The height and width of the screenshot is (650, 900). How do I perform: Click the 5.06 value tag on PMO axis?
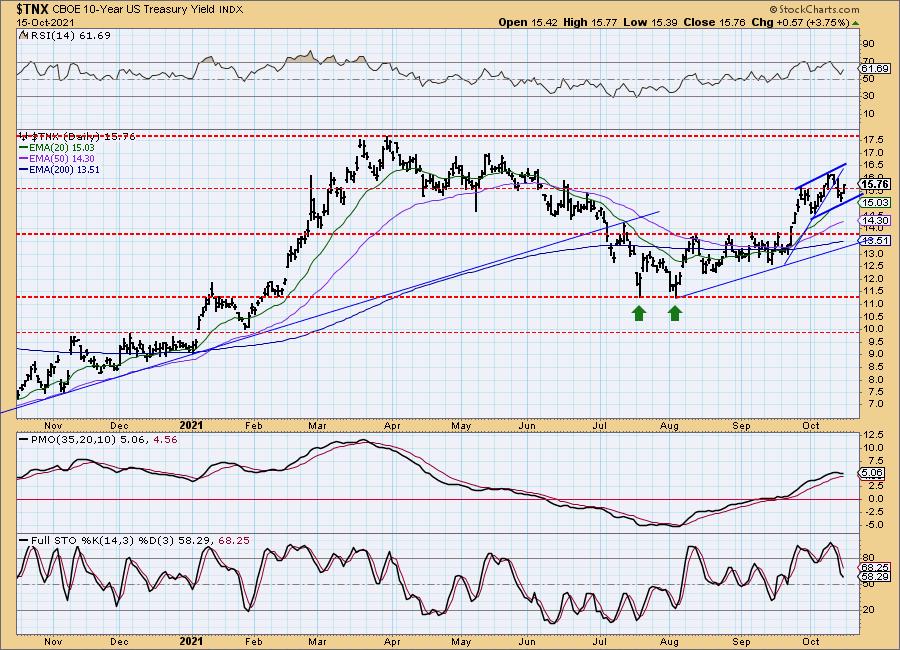tap(874, 473)
